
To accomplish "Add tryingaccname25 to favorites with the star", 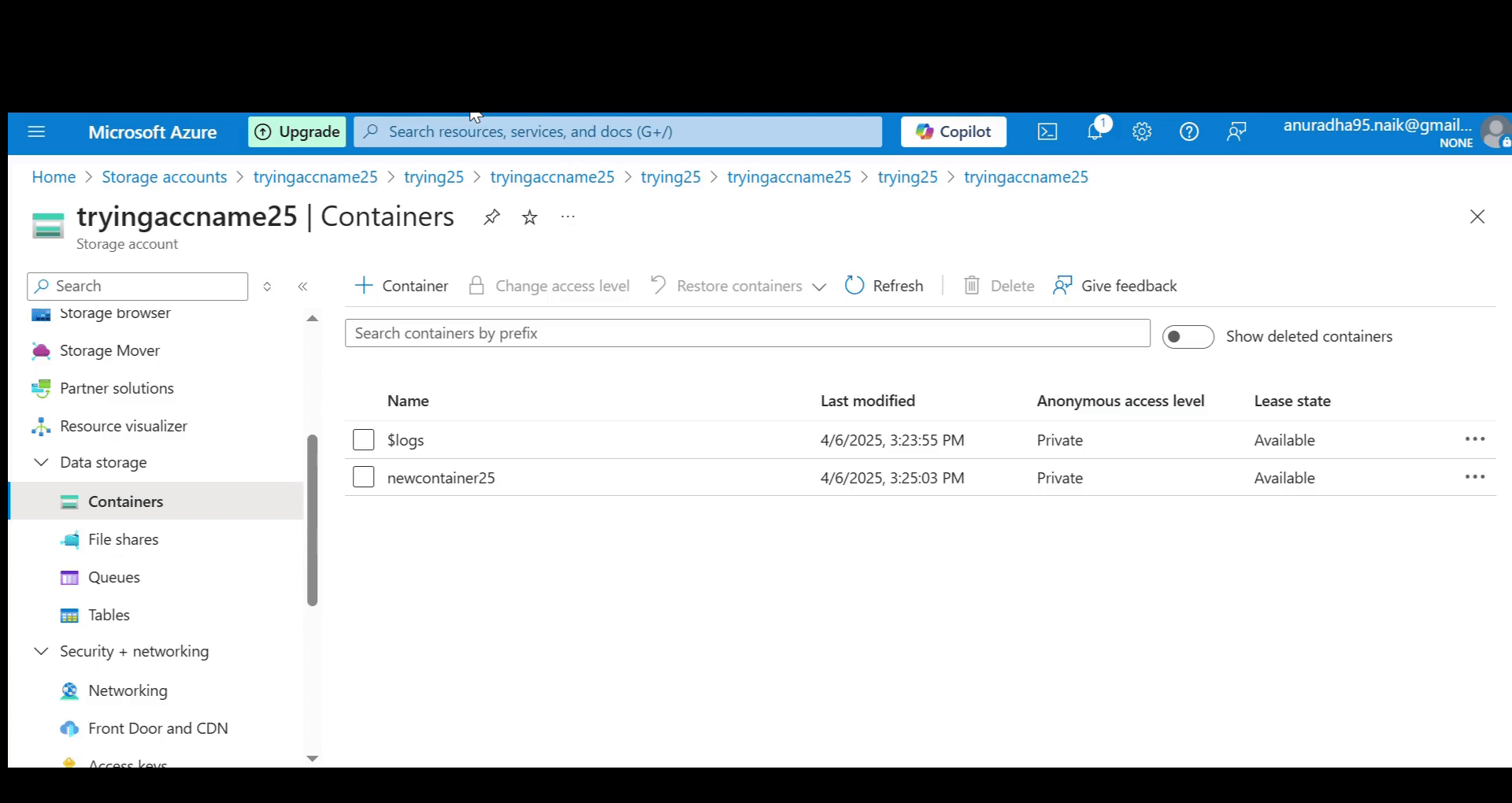I will click(x=530, y=217).
